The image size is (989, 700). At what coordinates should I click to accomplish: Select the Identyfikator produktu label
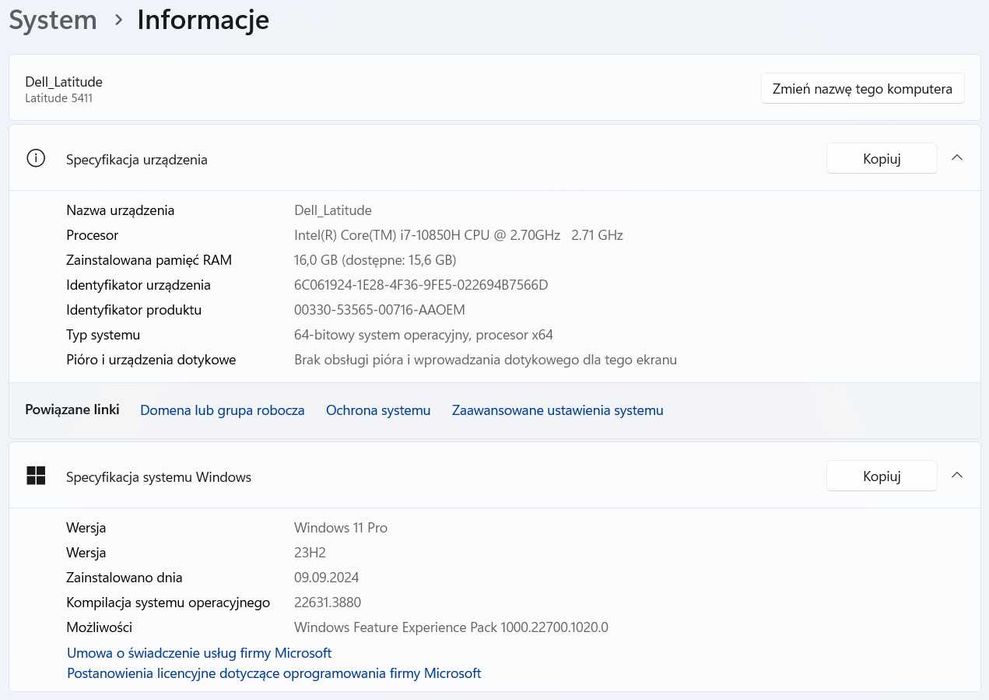[134, 310]
